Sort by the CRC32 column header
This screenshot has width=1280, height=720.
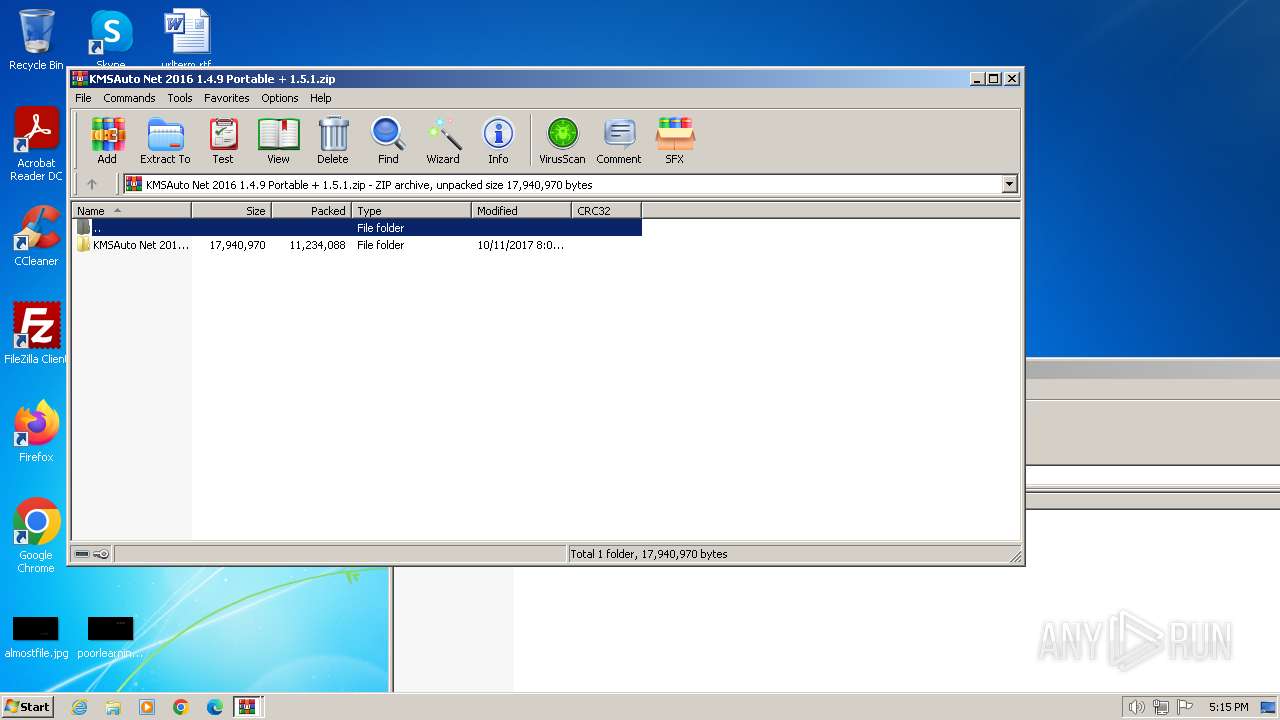pyautogui.click(x=607, y=211)
